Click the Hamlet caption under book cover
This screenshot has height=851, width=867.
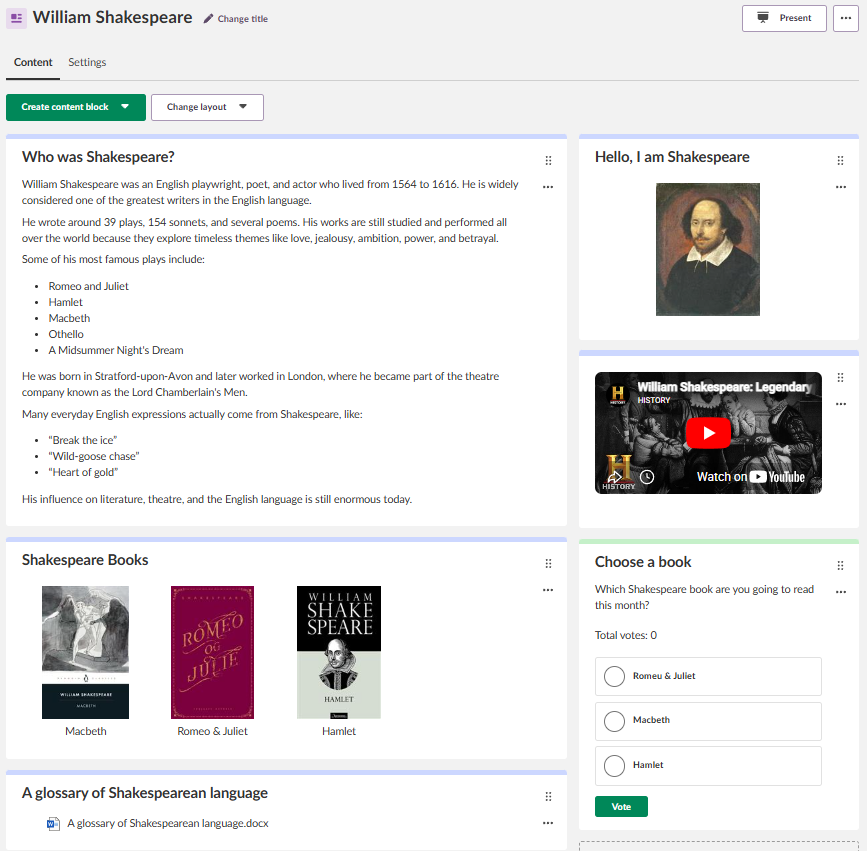pyautogui.click(x=339, y=731)
